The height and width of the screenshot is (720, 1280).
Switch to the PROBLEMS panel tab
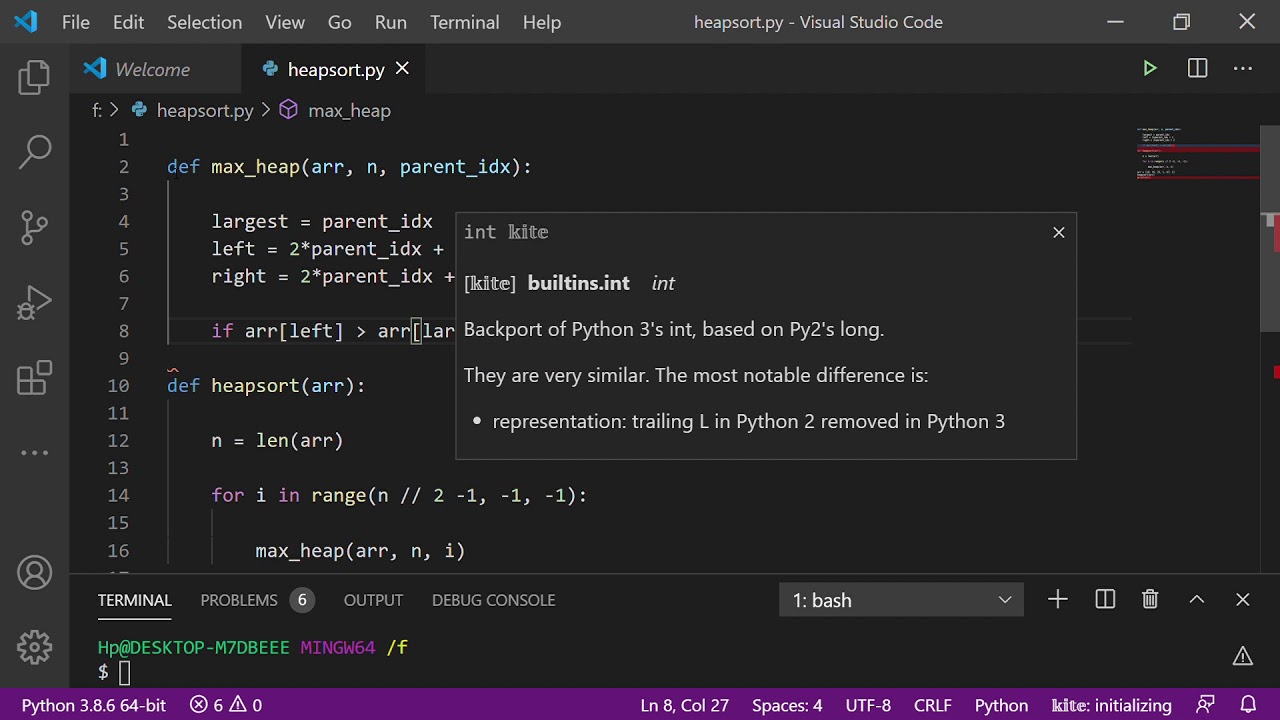(x=256, y=600)
